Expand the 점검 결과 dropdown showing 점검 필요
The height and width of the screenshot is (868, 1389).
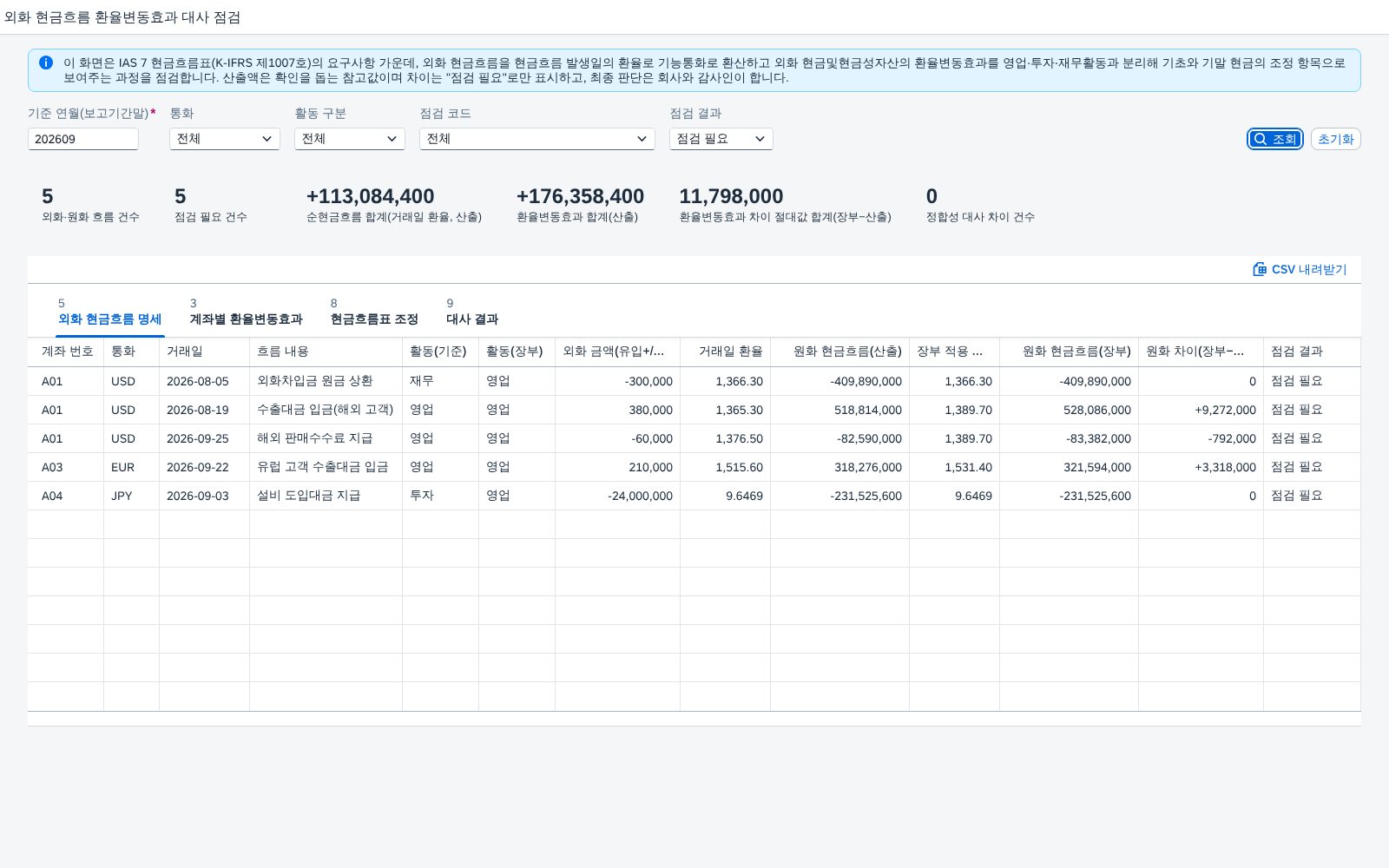click(721, 139)
